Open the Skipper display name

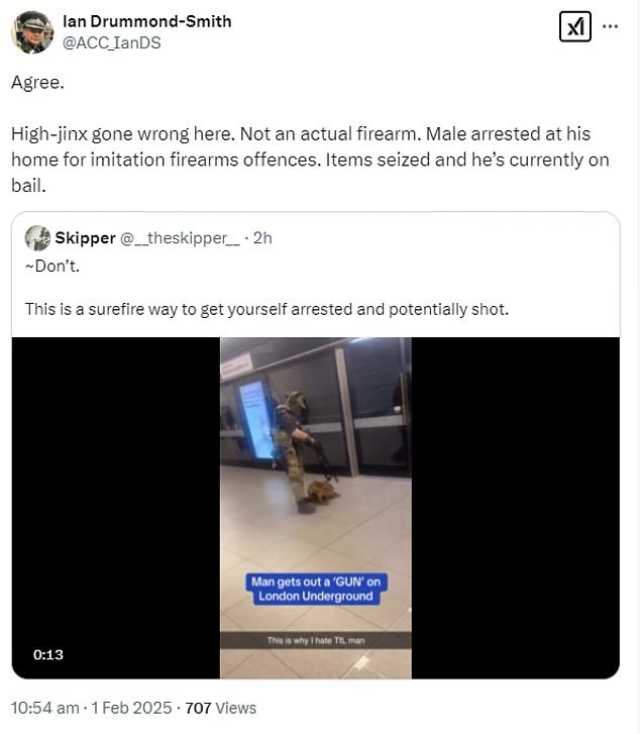click(x=85, y=238)
